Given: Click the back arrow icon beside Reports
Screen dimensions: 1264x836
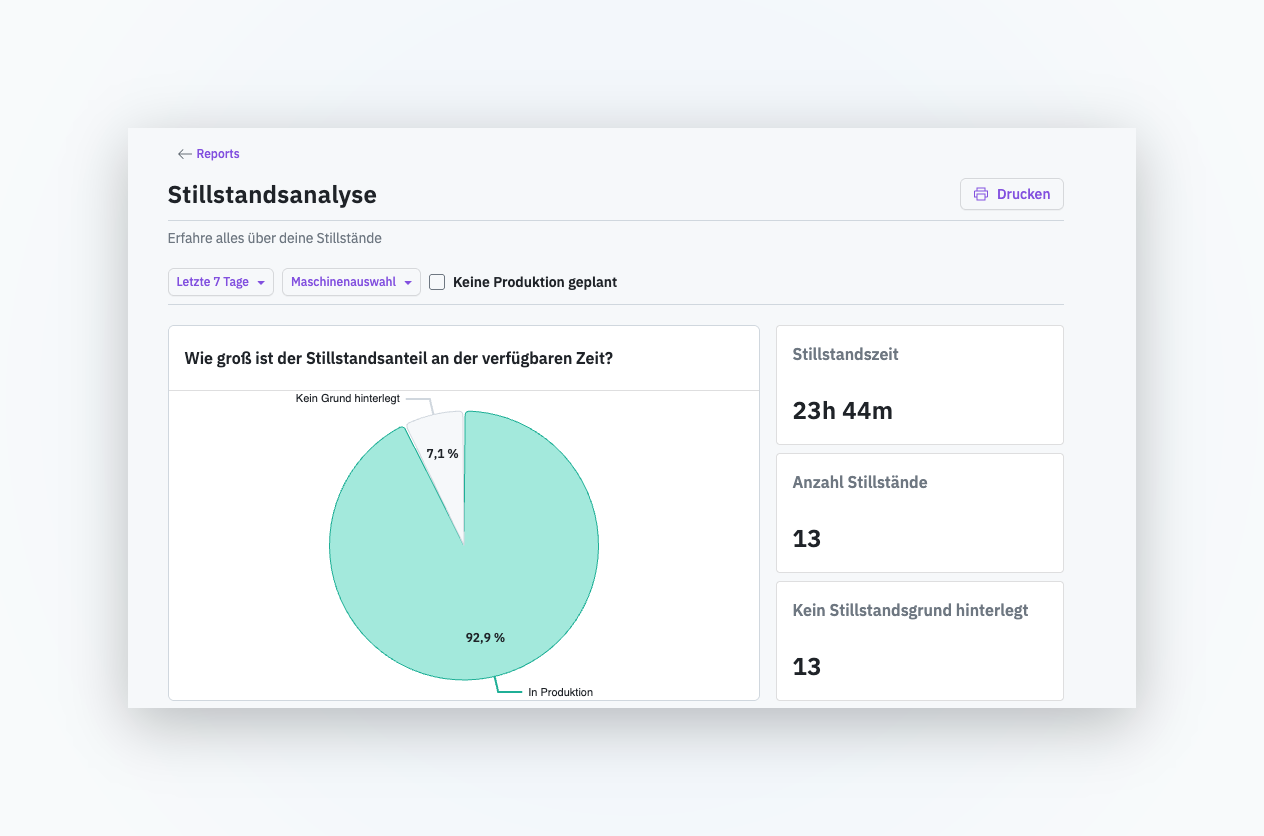Looking at the screenshot, I should tap(184, 154).
